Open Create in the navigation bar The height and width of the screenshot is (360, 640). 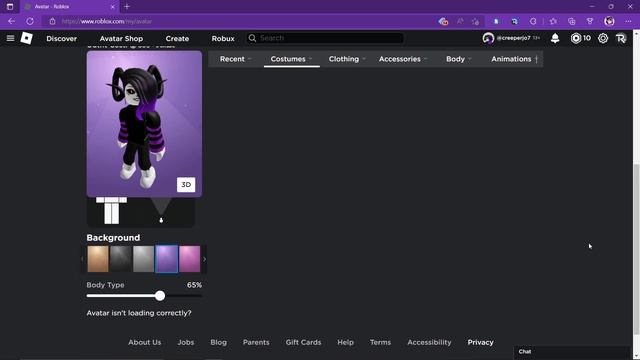coord(177,38)
